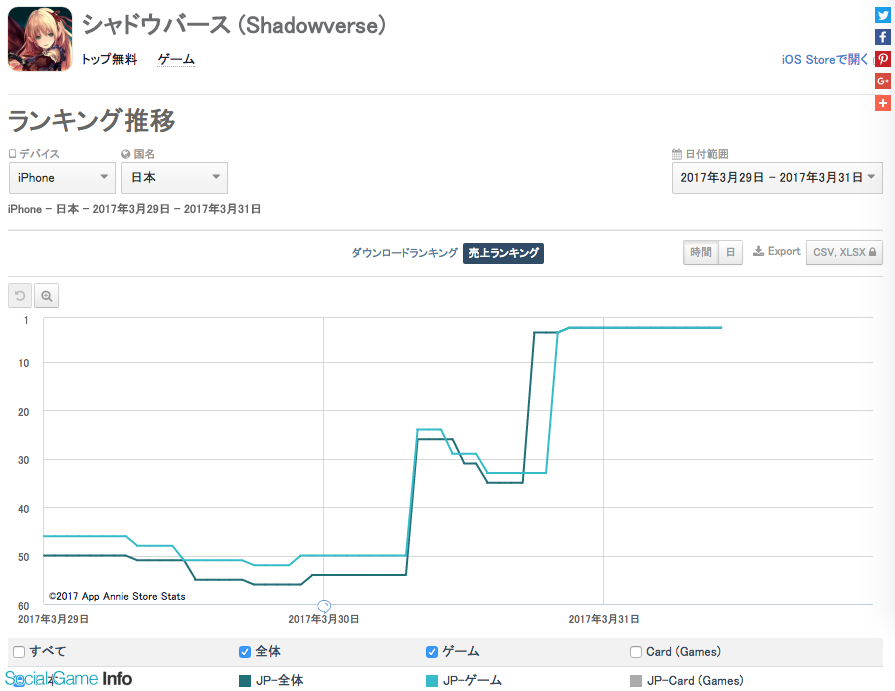Share on Facebook icon
895x691 pixels.
(x=882, y=37)
